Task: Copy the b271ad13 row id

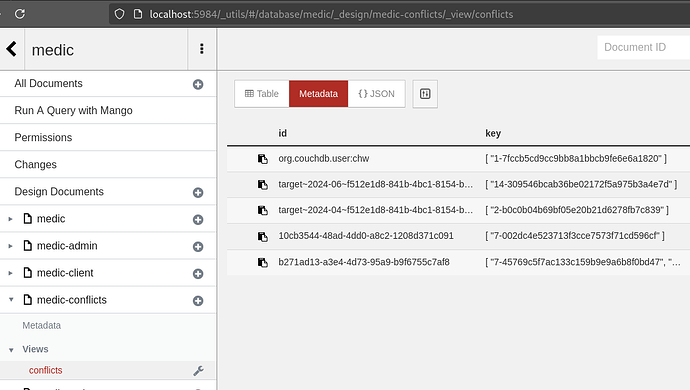Action: [263, 263]
